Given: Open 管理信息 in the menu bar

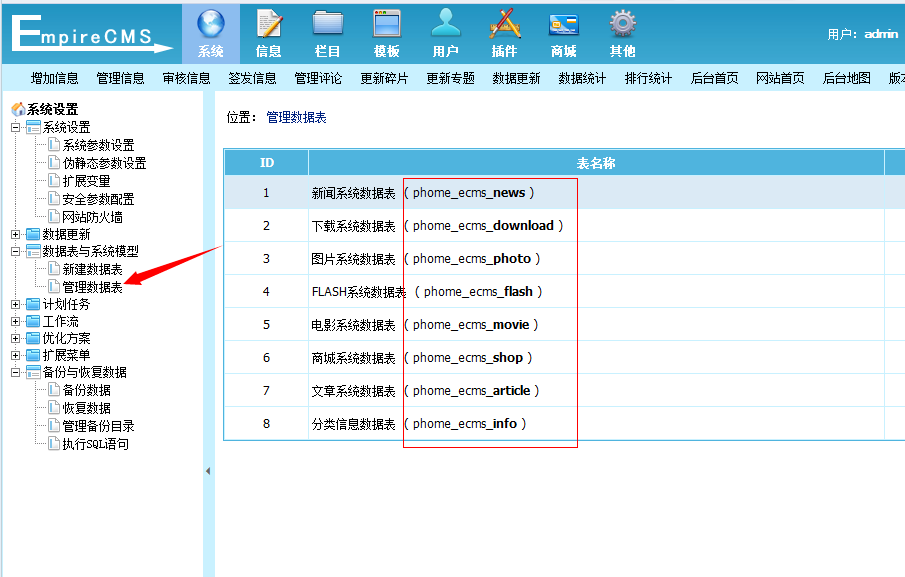Looking at the screenshot, I should (x=120, y=78).
